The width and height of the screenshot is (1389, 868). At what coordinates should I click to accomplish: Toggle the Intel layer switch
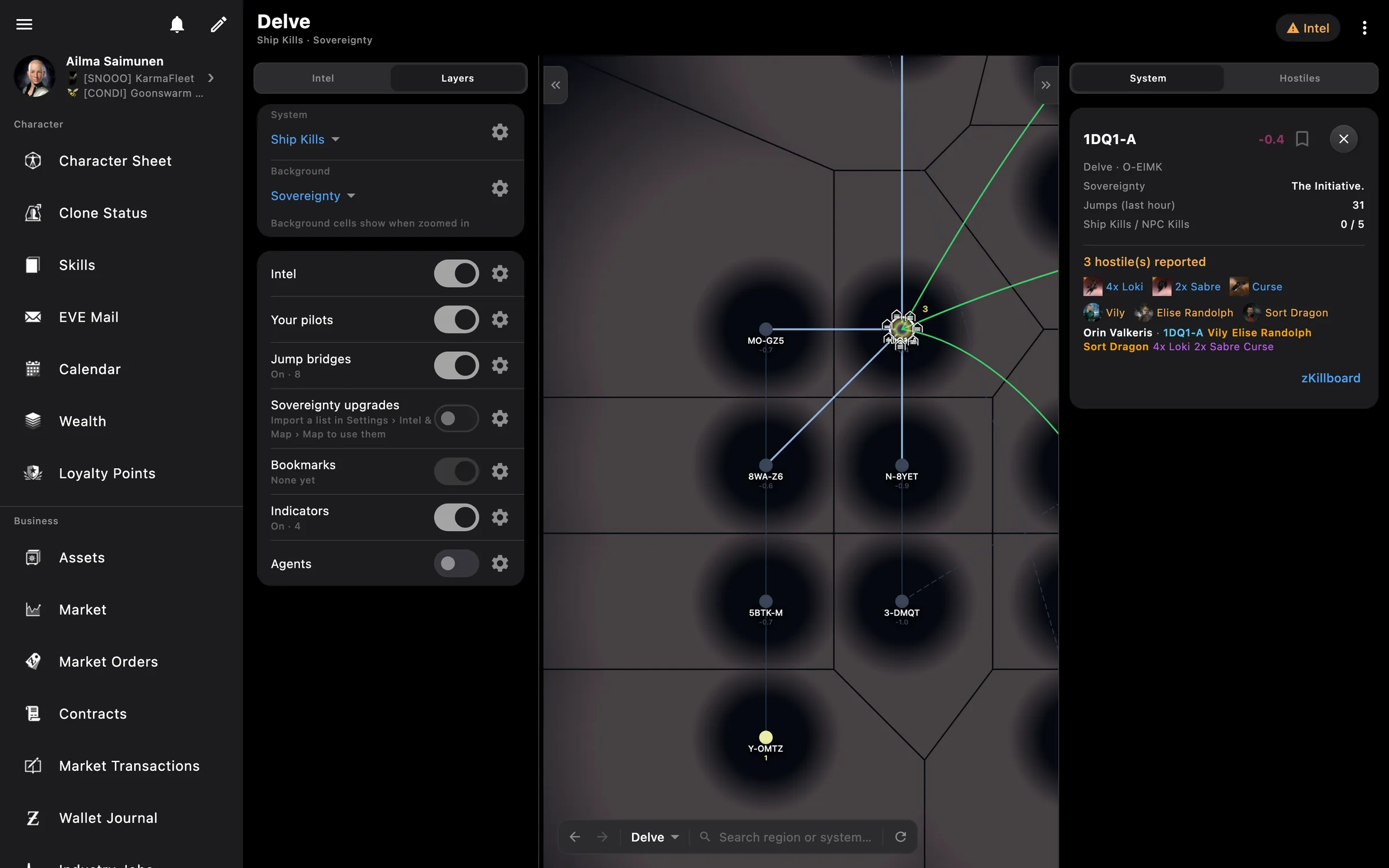pyautogui.click(x=457, y=273)
